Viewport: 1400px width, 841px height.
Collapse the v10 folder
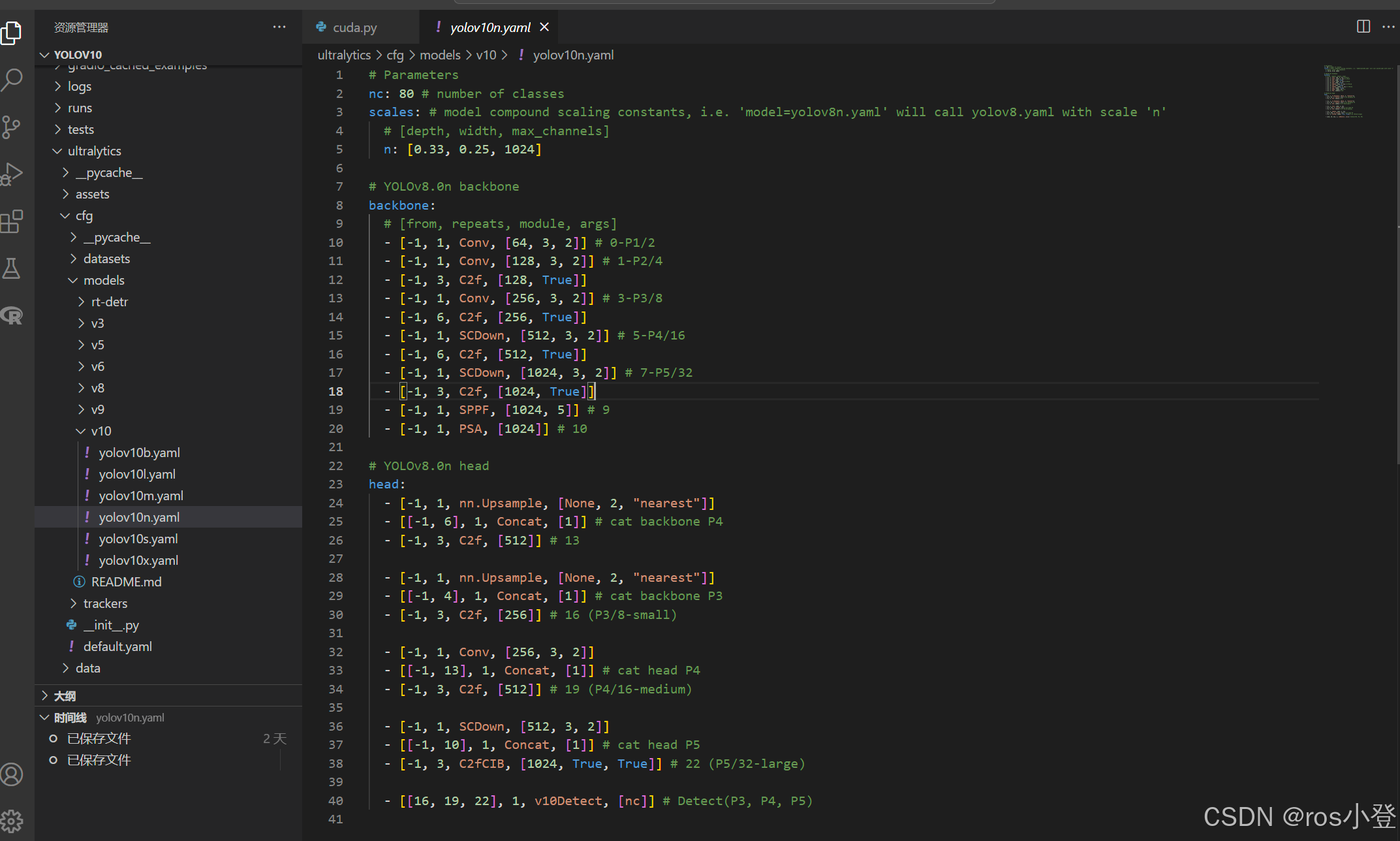168,431
